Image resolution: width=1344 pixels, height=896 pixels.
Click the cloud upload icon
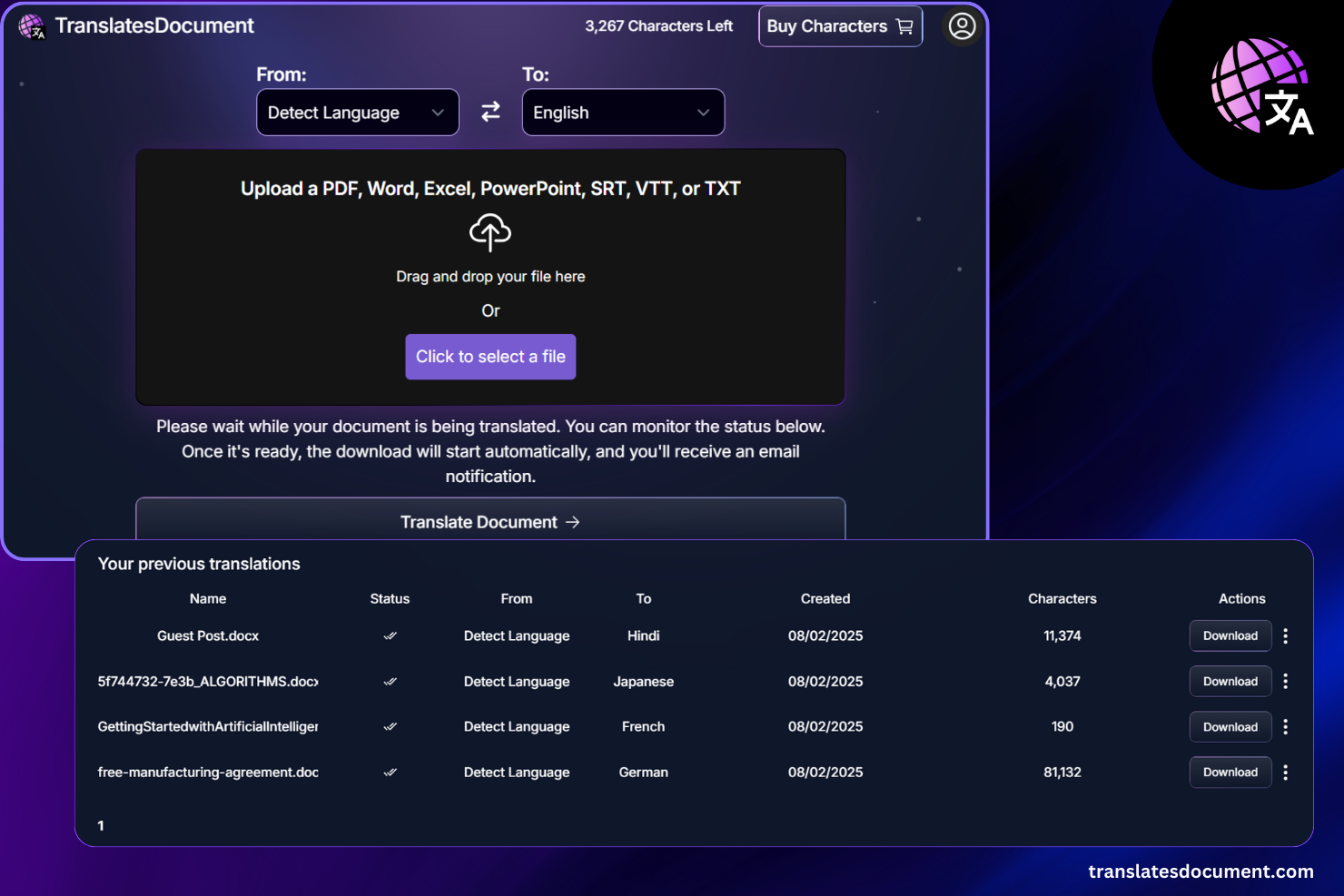pyautogui.click(x=490, y=232)
